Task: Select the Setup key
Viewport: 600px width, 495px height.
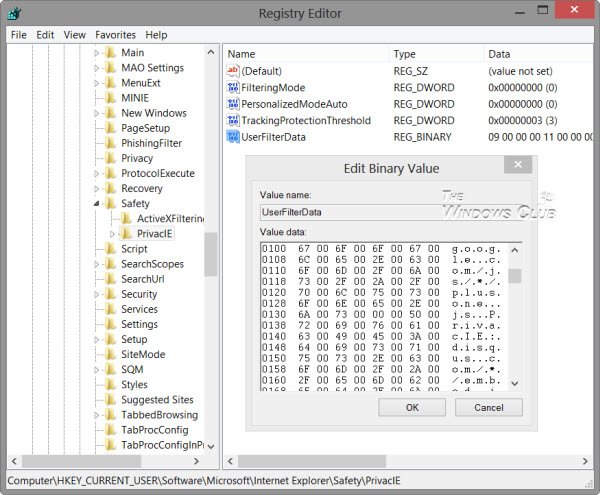Action: [134, 339]
